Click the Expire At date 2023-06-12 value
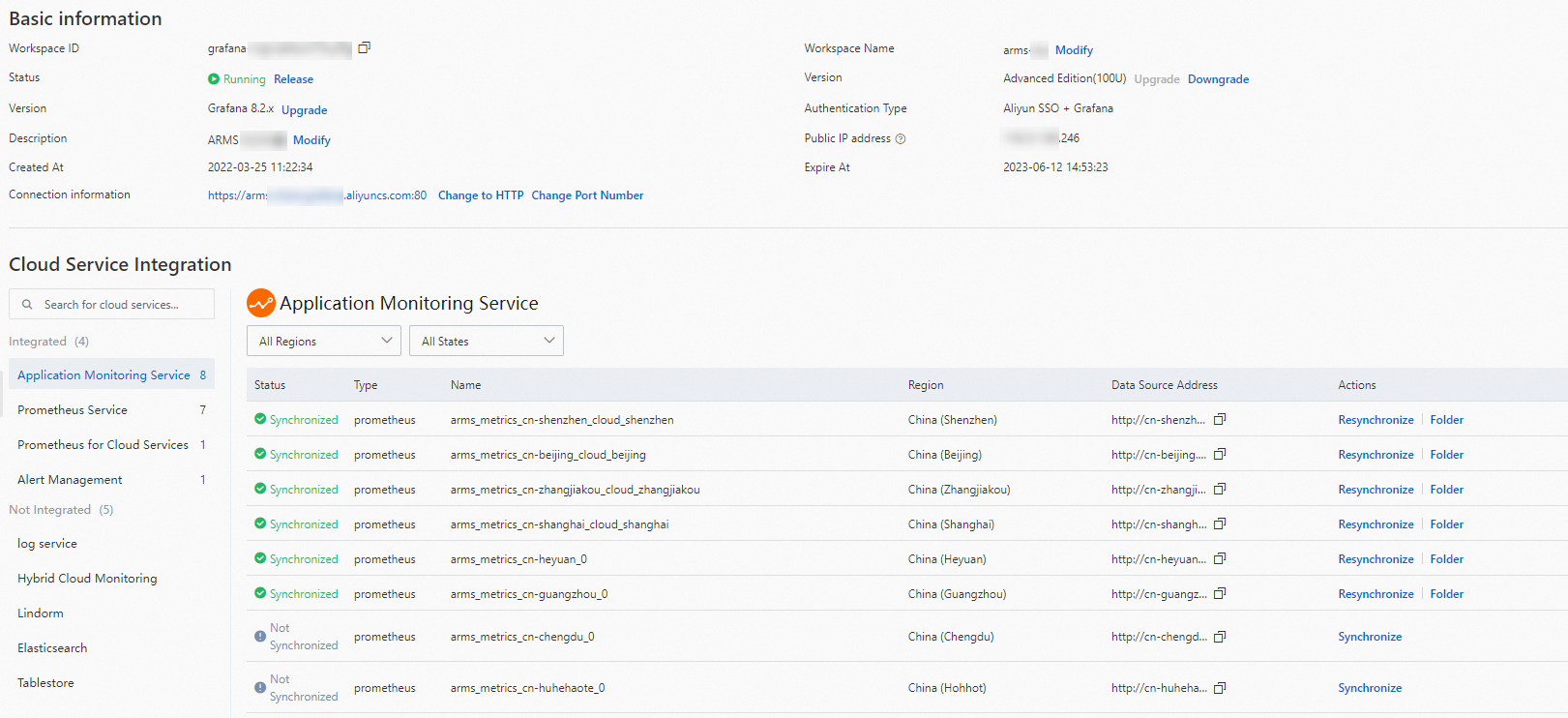This screenshot has height=718, width=1568. (1055, 167)
